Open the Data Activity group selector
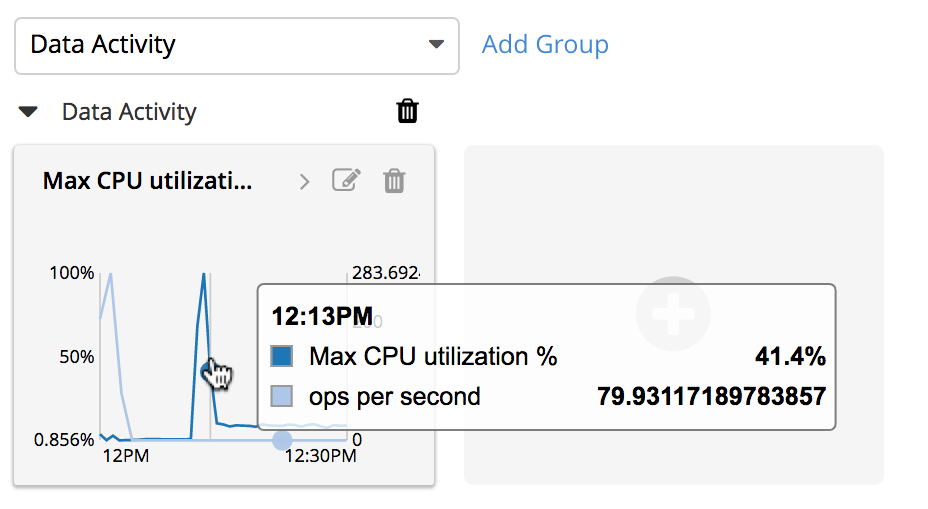 pyautogui.click(x=236, y=45)
